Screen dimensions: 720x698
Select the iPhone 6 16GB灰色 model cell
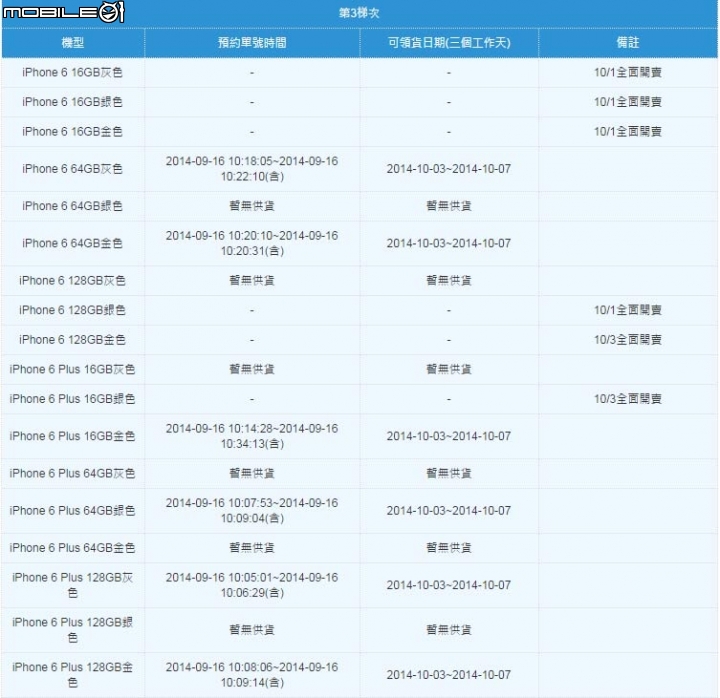[x=73, y=73]
